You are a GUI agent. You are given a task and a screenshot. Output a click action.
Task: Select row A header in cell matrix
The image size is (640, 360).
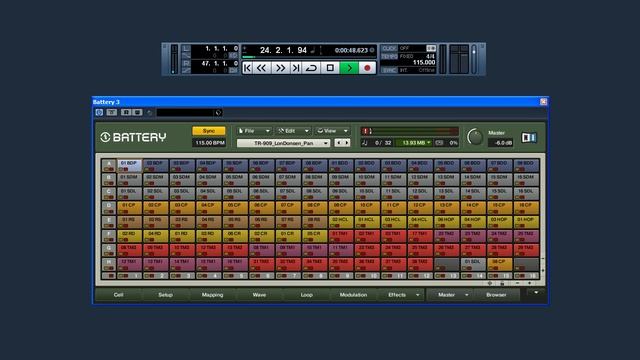click(x=109, y=165)
